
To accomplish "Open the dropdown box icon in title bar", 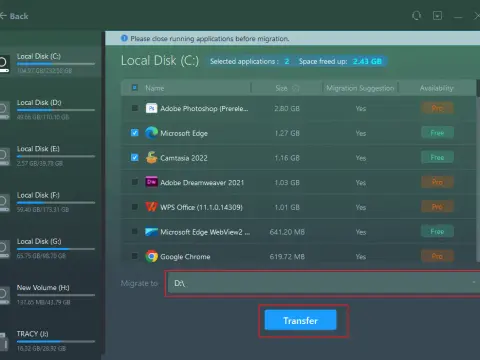I will (437, 16).
